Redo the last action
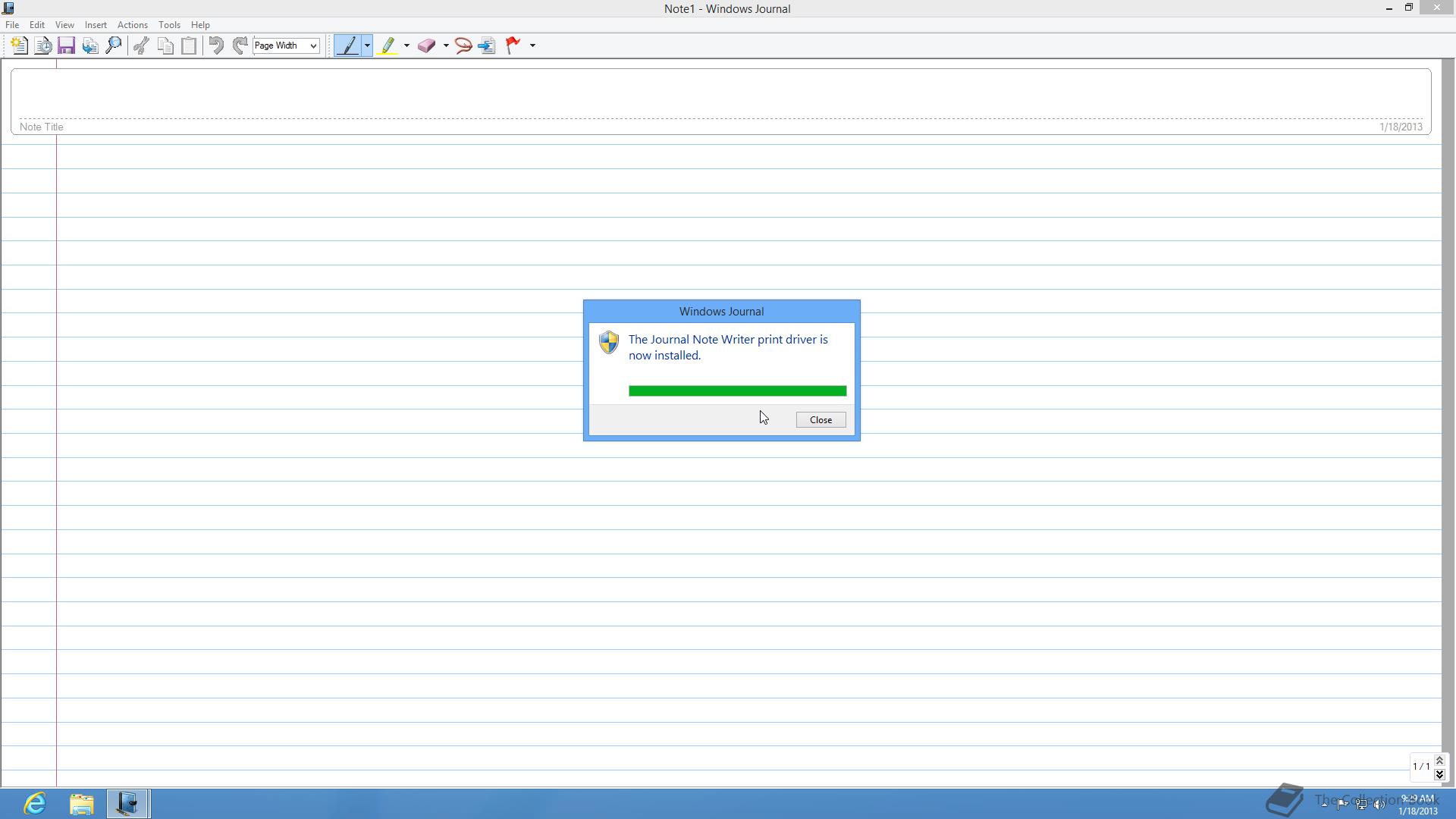 (240, 45)
